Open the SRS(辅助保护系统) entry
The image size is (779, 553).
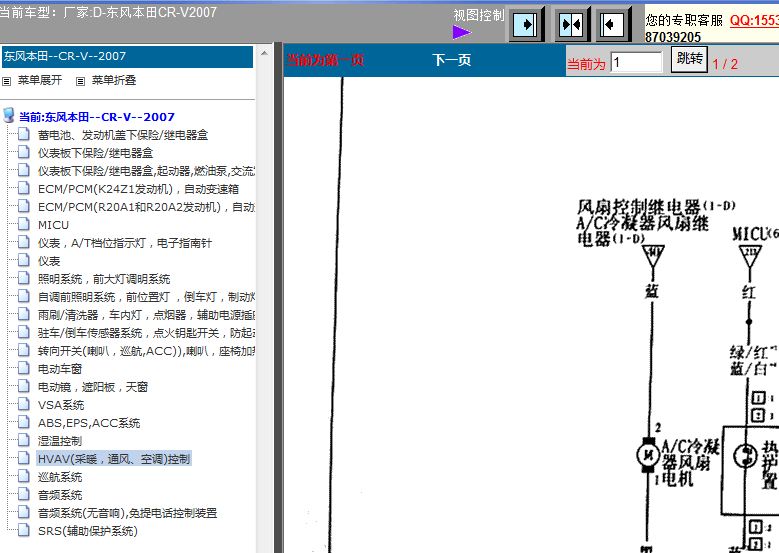(x=87, y=531)
